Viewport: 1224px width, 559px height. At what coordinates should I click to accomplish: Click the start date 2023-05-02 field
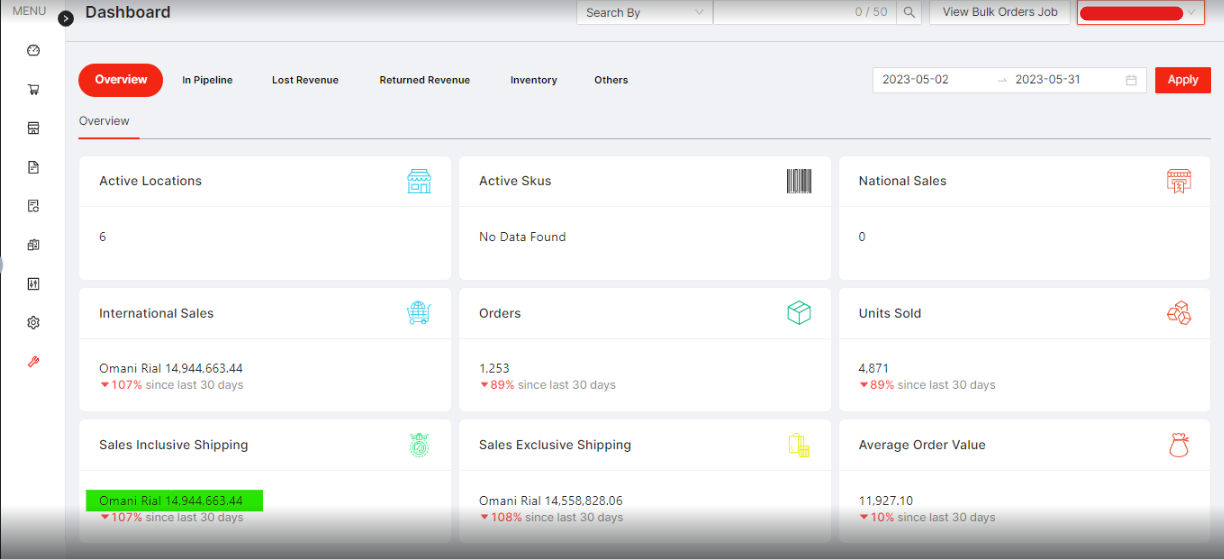pyautogui.click(x=915, y=80)
